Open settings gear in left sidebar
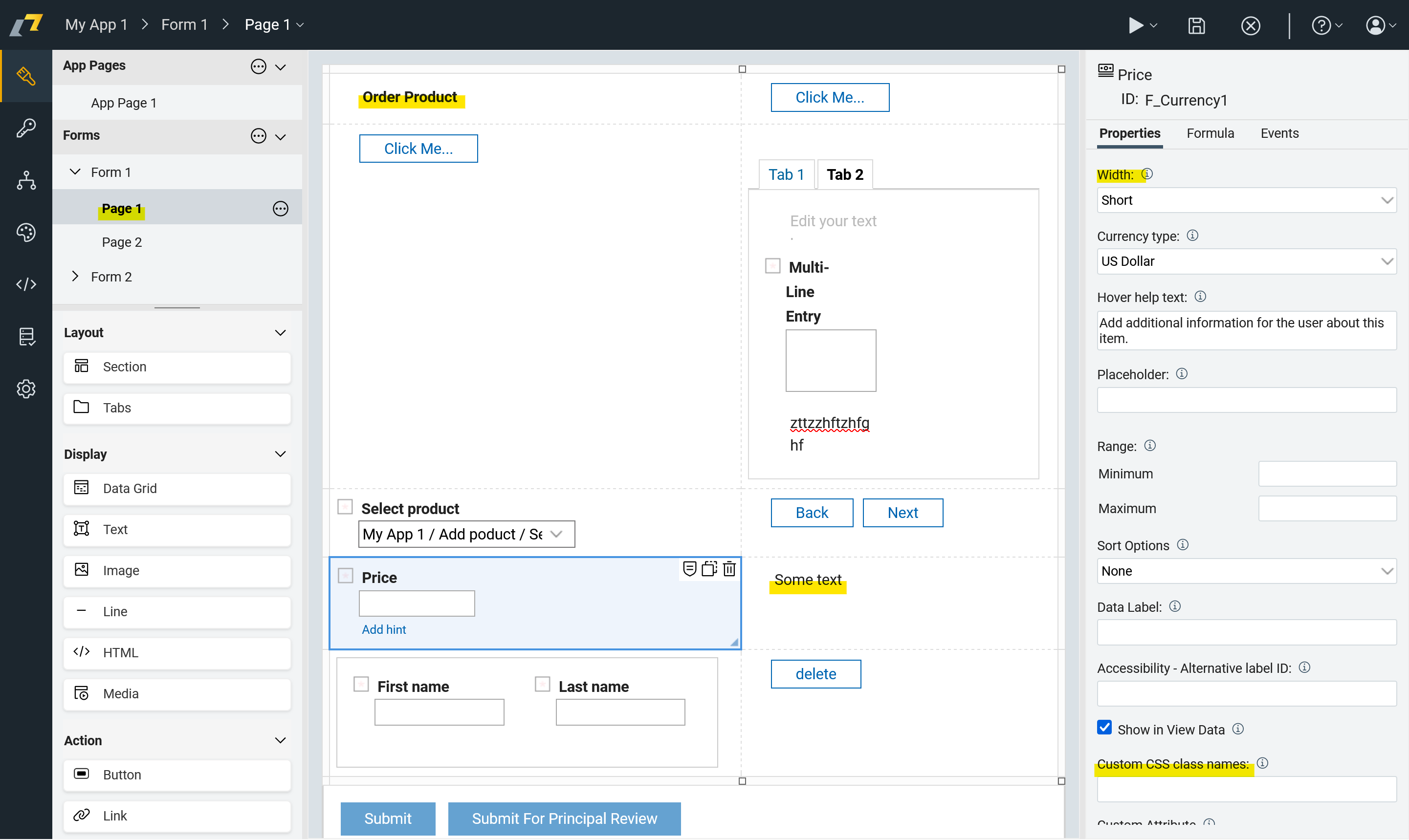 pos(26,389)
